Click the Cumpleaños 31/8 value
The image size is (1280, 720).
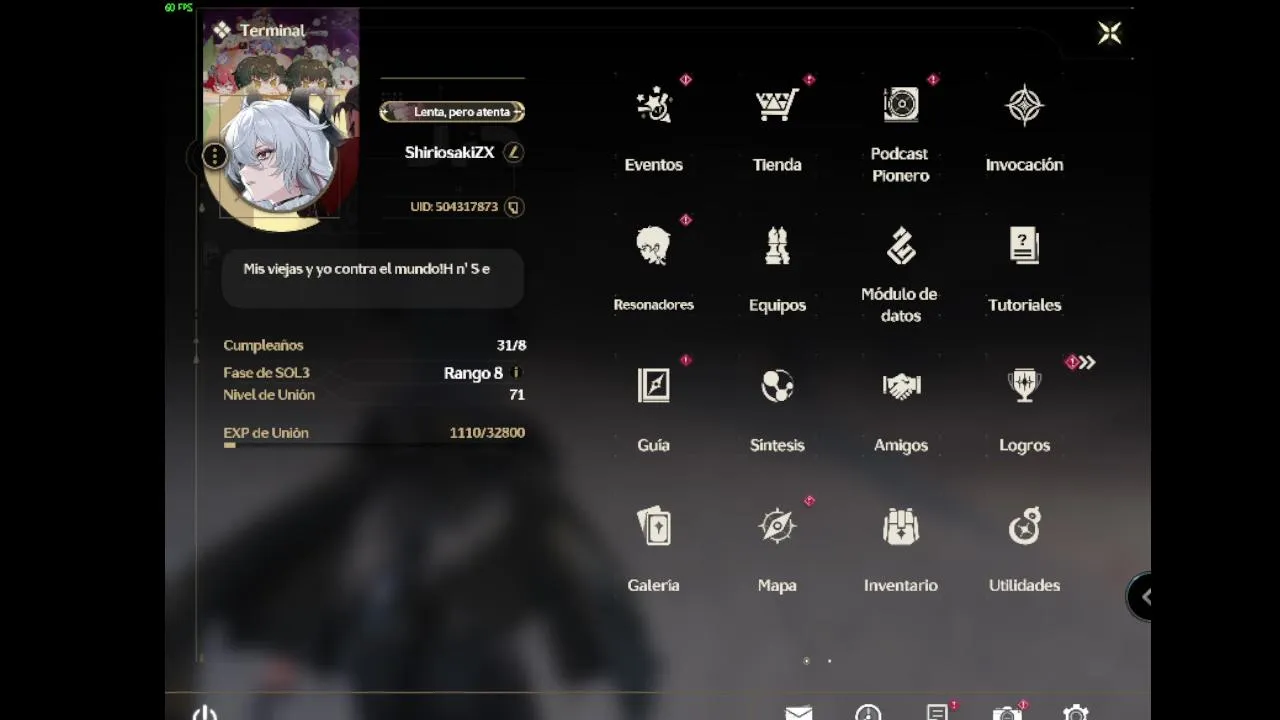[x=511, y=345]
